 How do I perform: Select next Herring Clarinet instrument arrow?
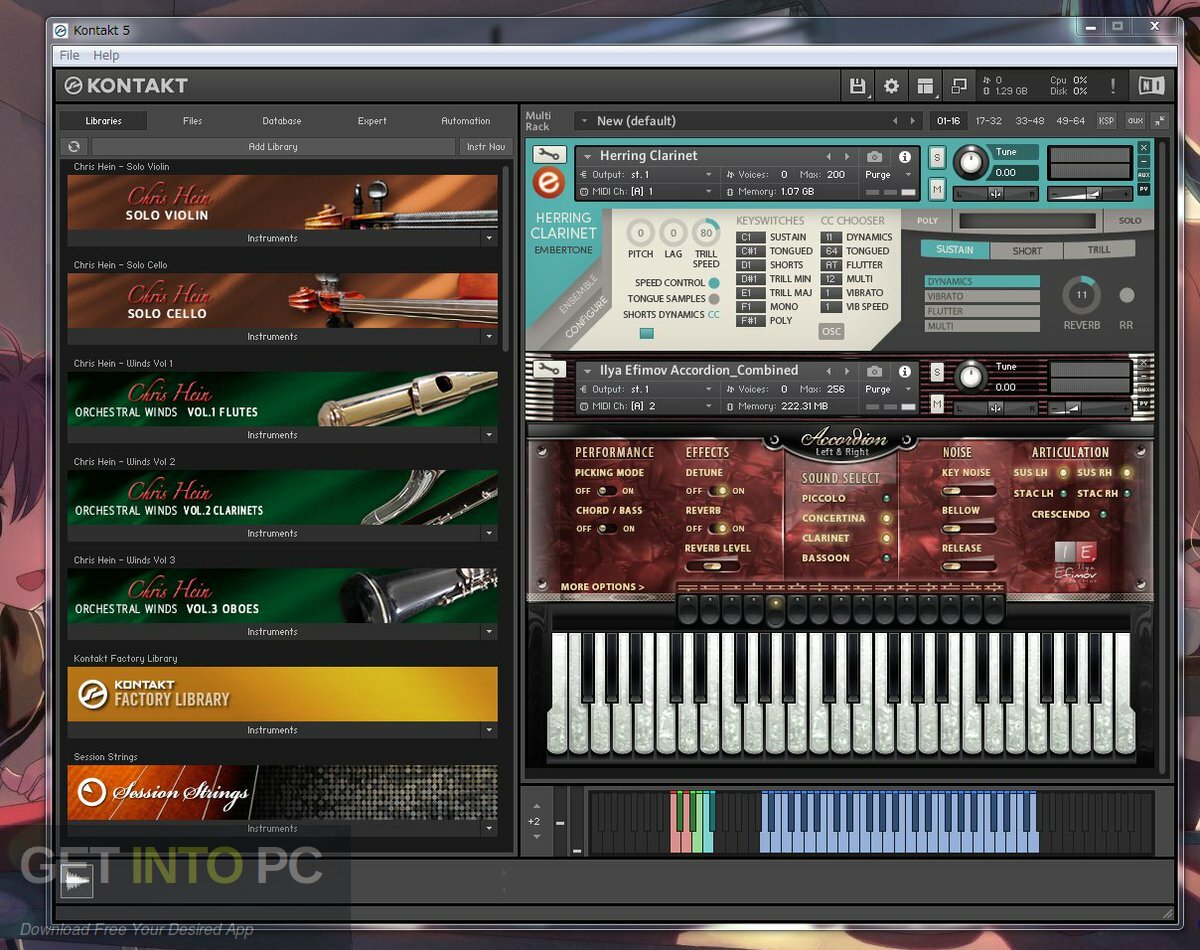pyautogui.click(x=846, y=156)
